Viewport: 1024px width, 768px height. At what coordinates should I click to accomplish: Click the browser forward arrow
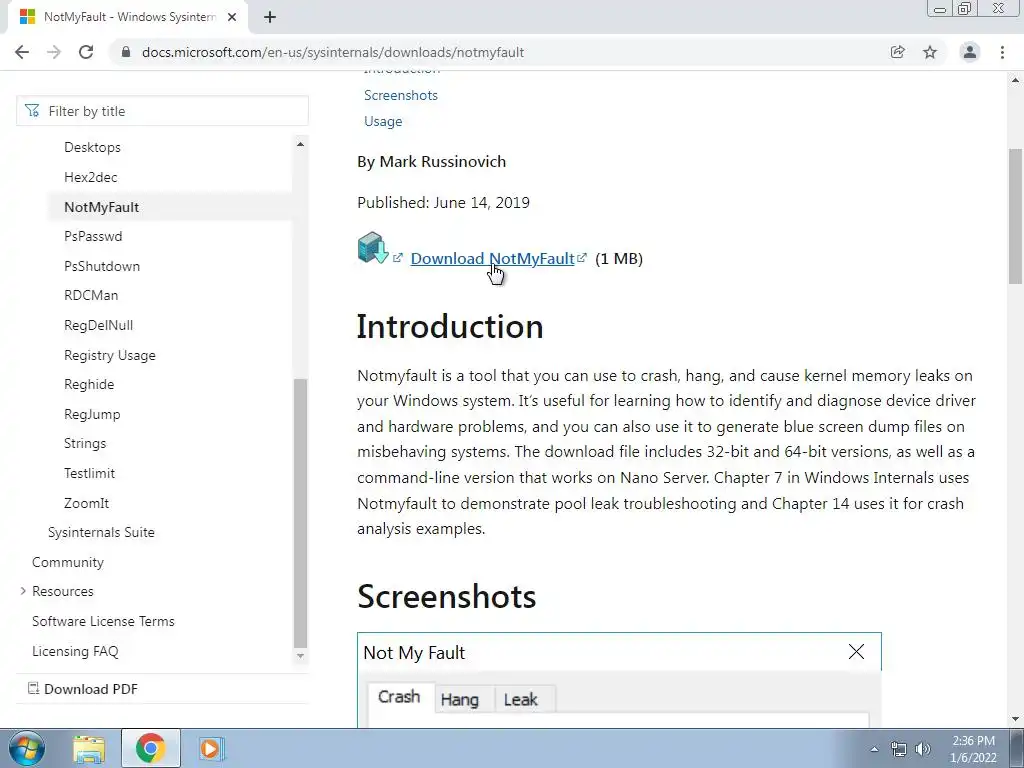click(x=54, y=52)
